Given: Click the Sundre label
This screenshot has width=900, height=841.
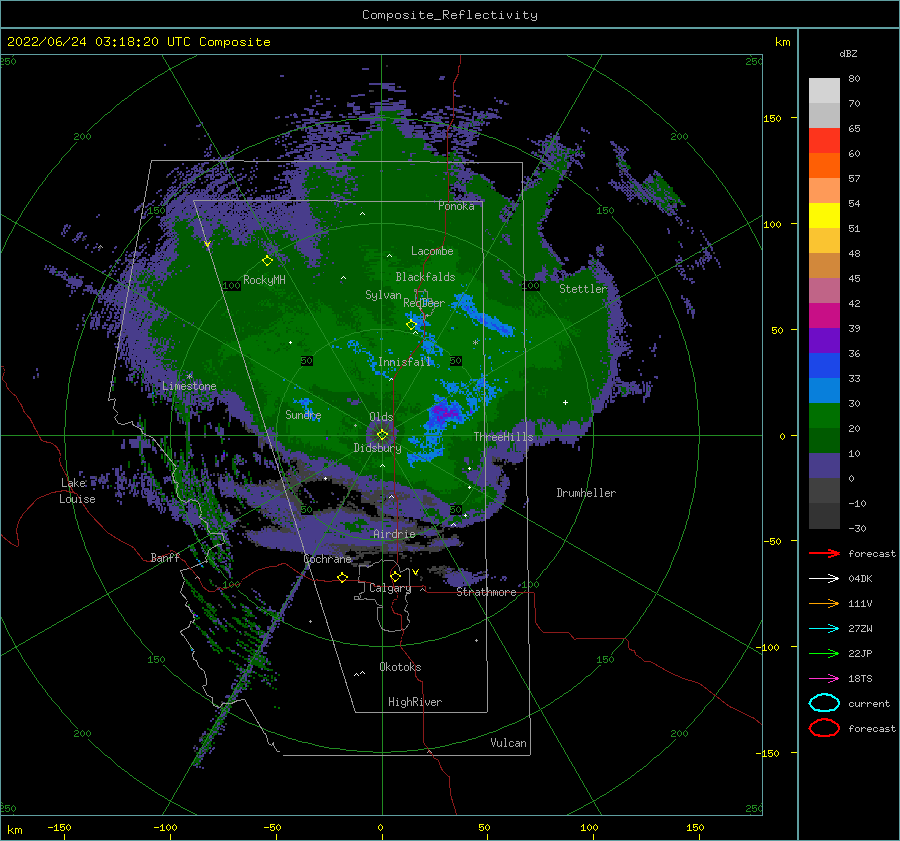Looking at the screenshot, I should click(303, 414).
